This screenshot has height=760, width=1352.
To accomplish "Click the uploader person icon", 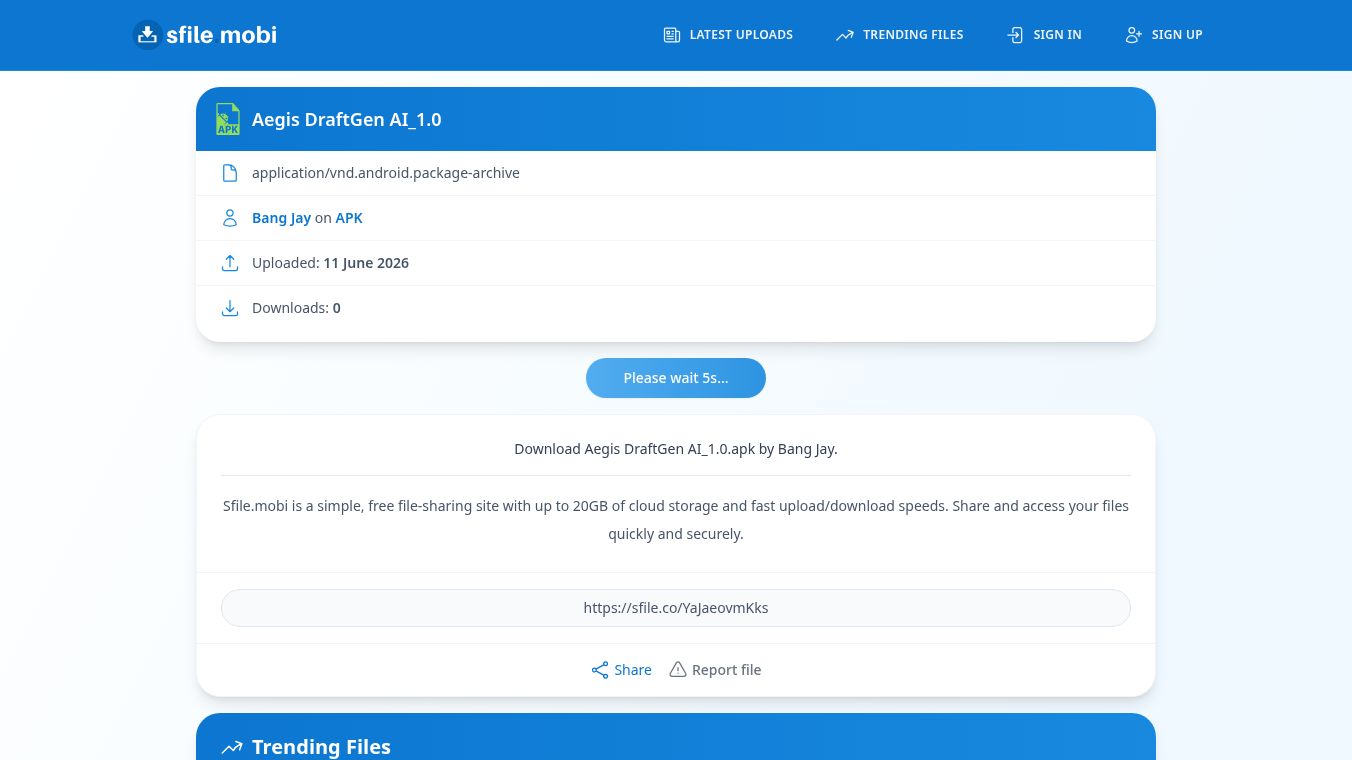I will 230,218.
